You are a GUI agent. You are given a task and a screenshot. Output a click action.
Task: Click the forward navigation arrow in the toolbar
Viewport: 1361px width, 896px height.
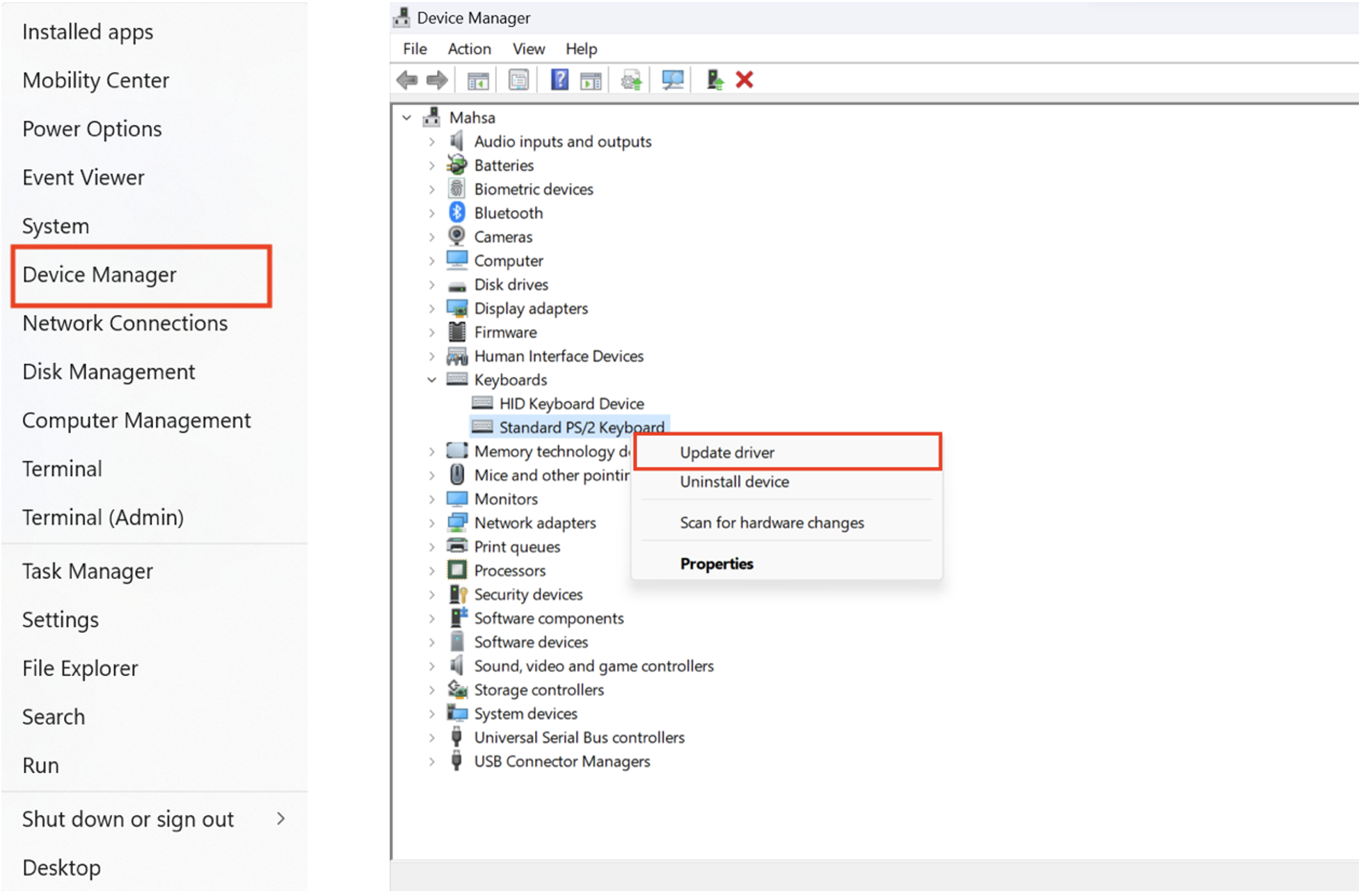[x=437, y=79]
